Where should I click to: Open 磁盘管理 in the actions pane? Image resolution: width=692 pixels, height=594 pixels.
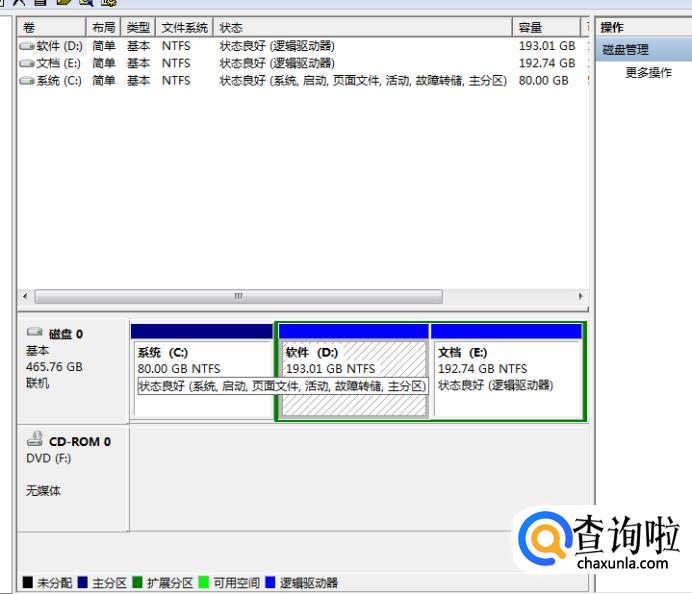(643, 49)
